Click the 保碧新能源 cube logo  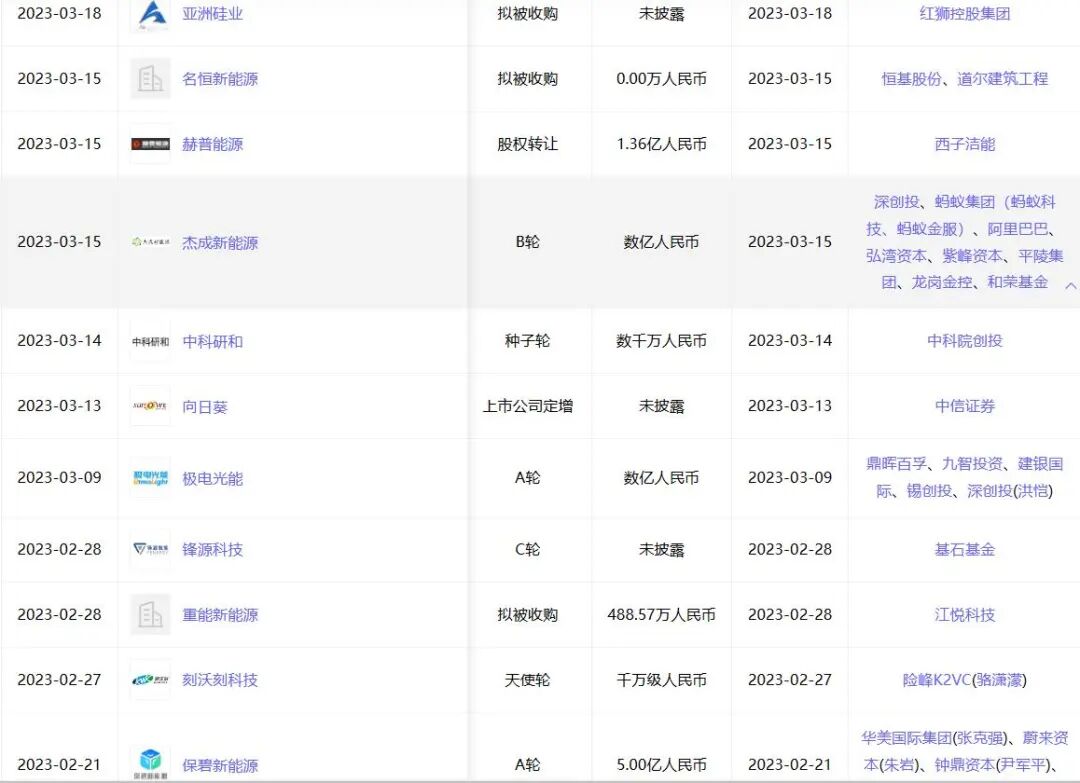[150, 760]
